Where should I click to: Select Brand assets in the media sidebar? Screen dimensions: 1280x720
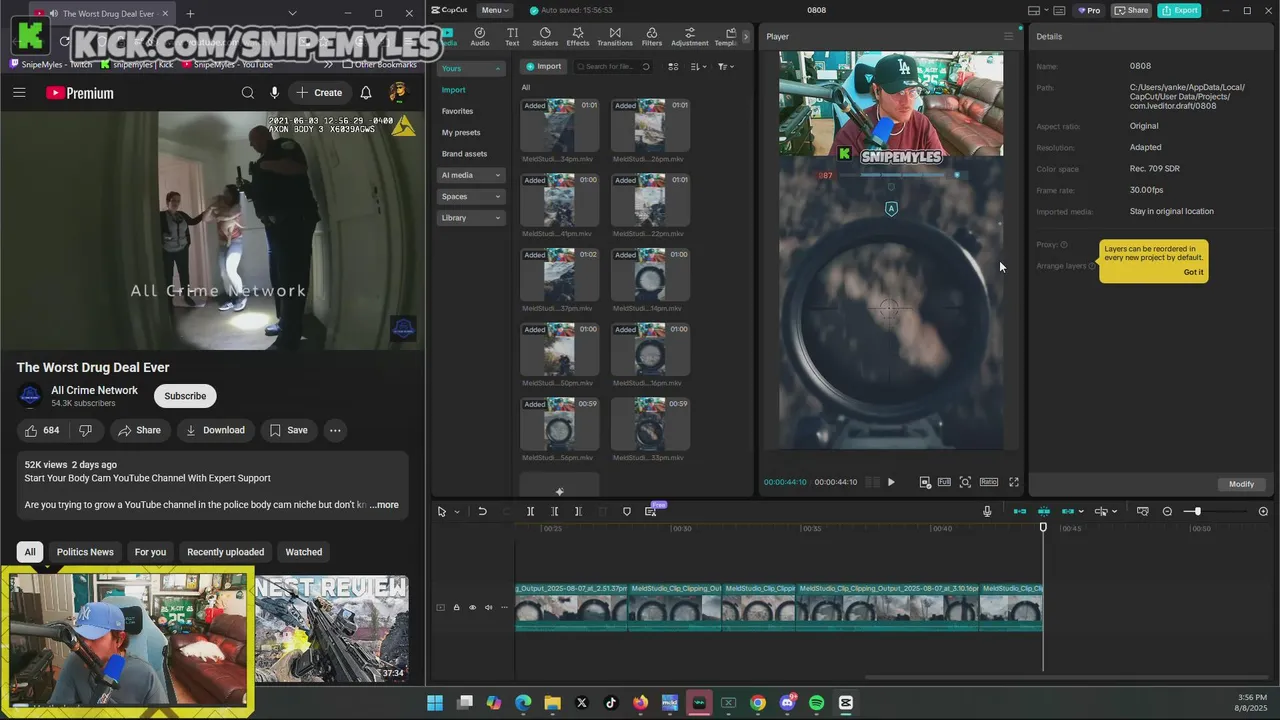tap(464, 154)
